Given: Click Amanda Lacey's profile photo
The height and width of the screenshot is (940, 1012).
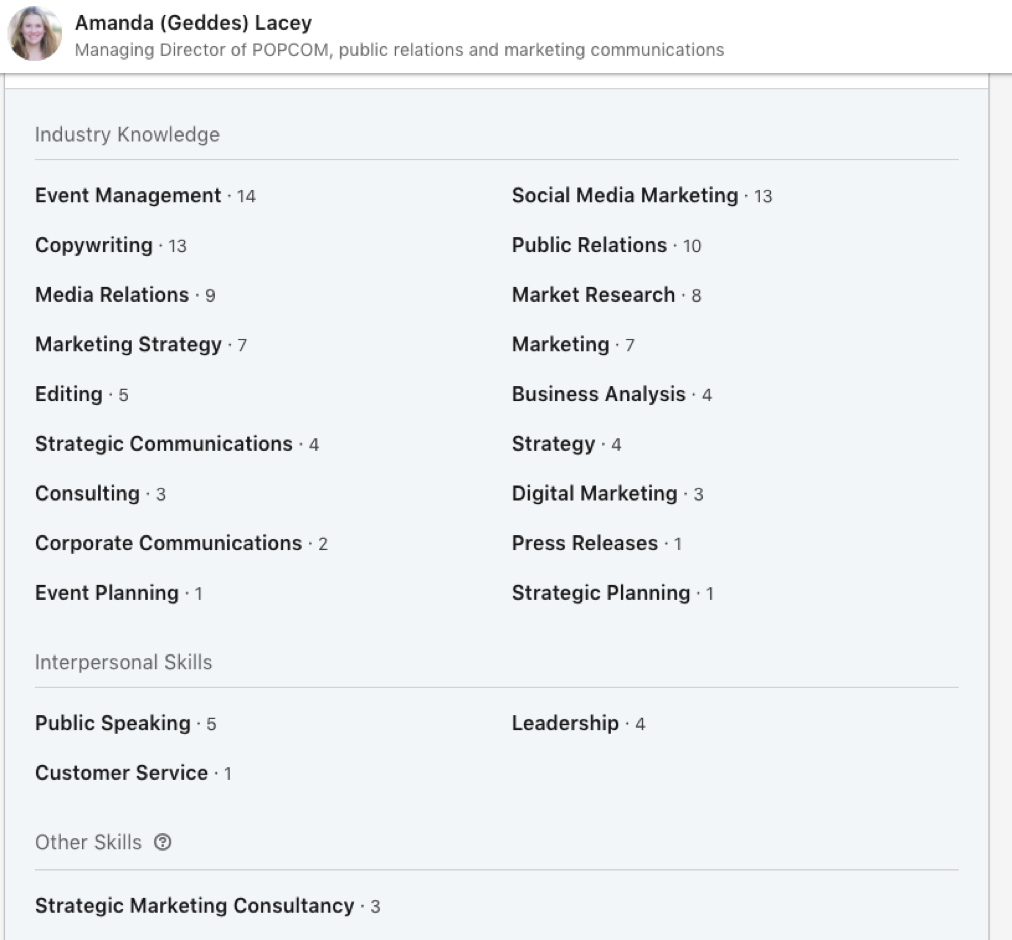Looking at the screenshot, I should click(35, 34).
